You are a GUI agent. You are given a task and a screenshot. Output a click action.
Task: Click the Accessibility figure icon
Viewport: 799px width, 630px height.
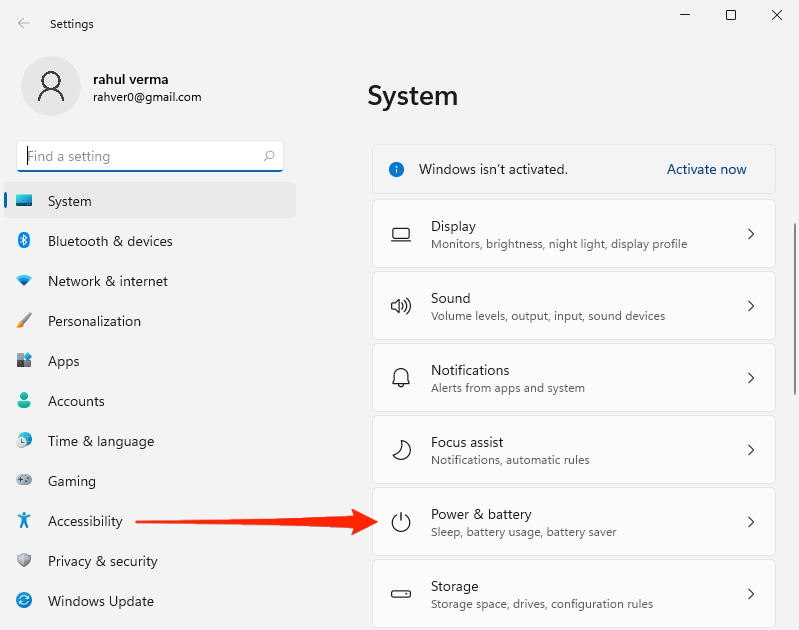click(x=24, y=521)
